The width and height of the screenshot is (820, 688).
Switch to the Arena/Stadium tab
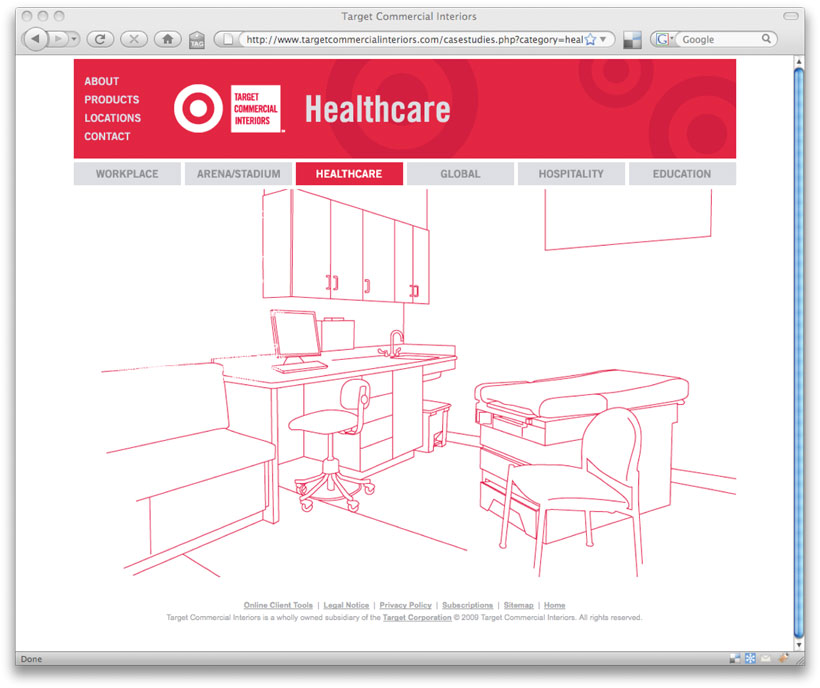(238, 174)
